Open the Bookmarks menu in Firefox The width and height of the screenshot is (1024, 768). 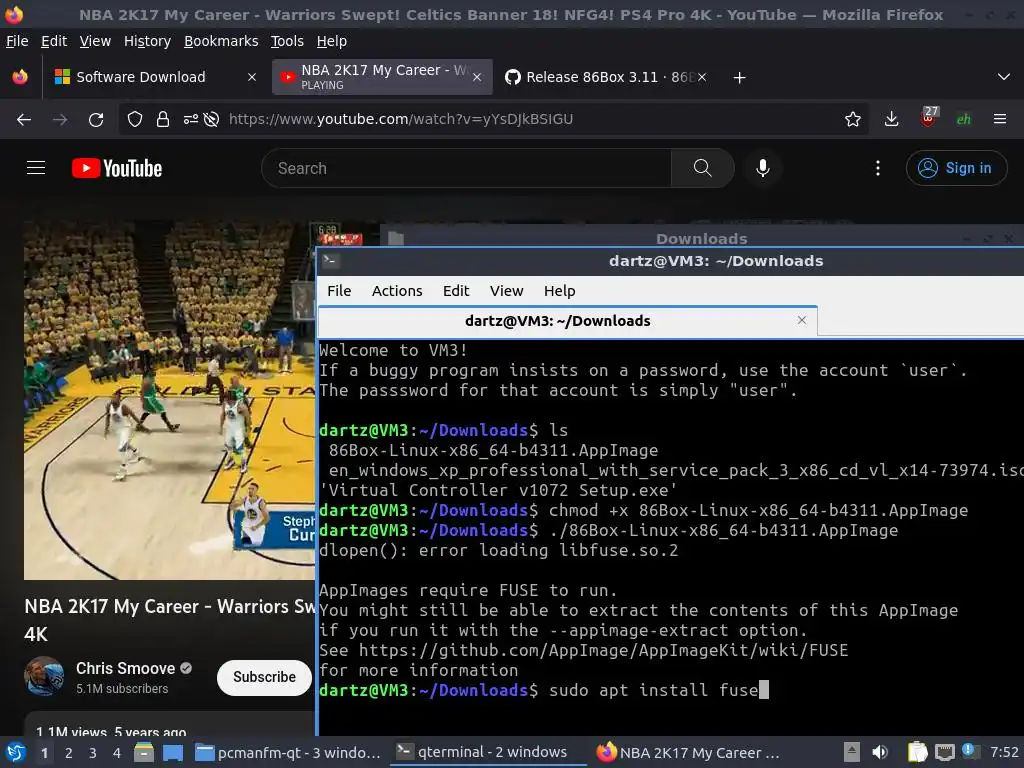[x=221, y=41]
